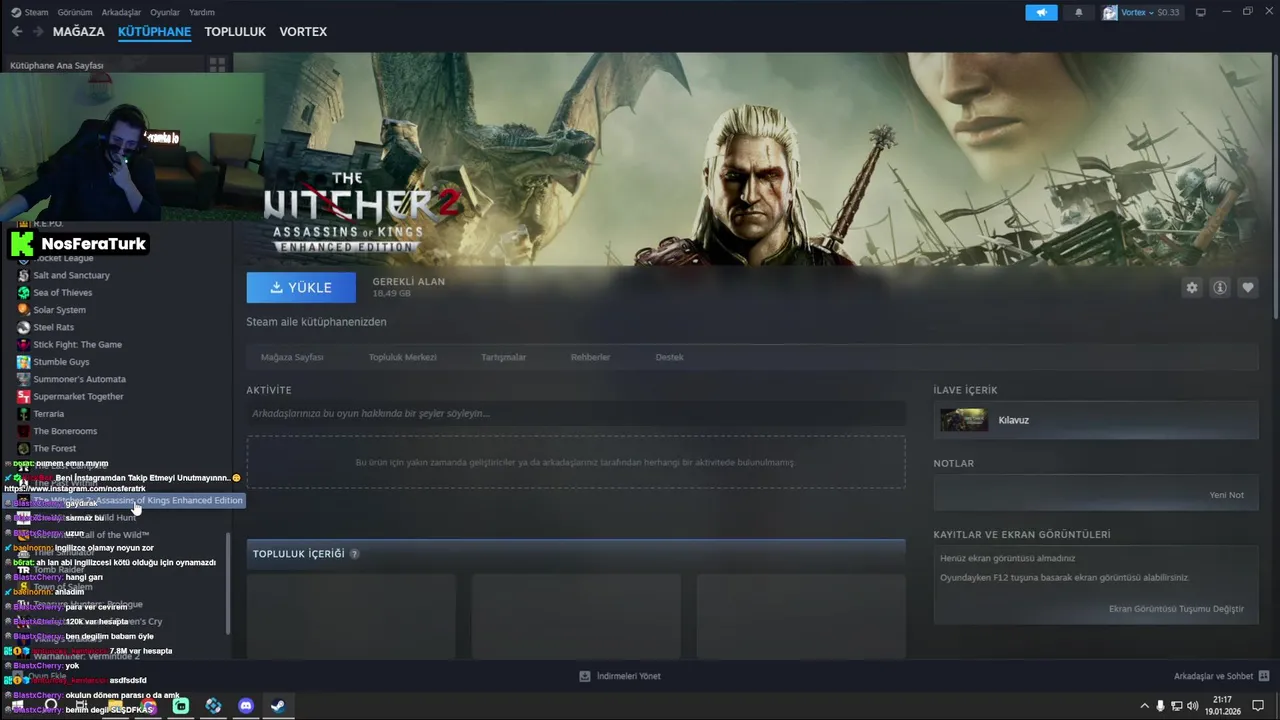Open the announcements megaphone button
This screenshot has height=720, width=1280.
point(1041,12)
